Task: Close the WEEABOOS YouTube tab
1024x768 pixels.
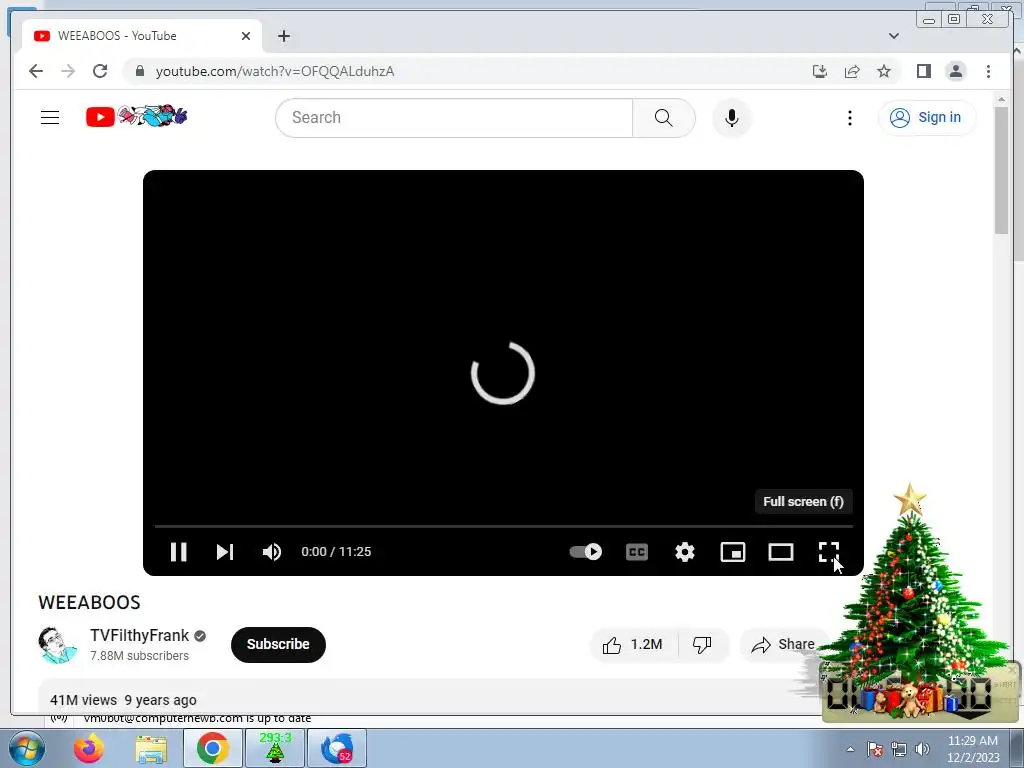Action: click(246, 36)
